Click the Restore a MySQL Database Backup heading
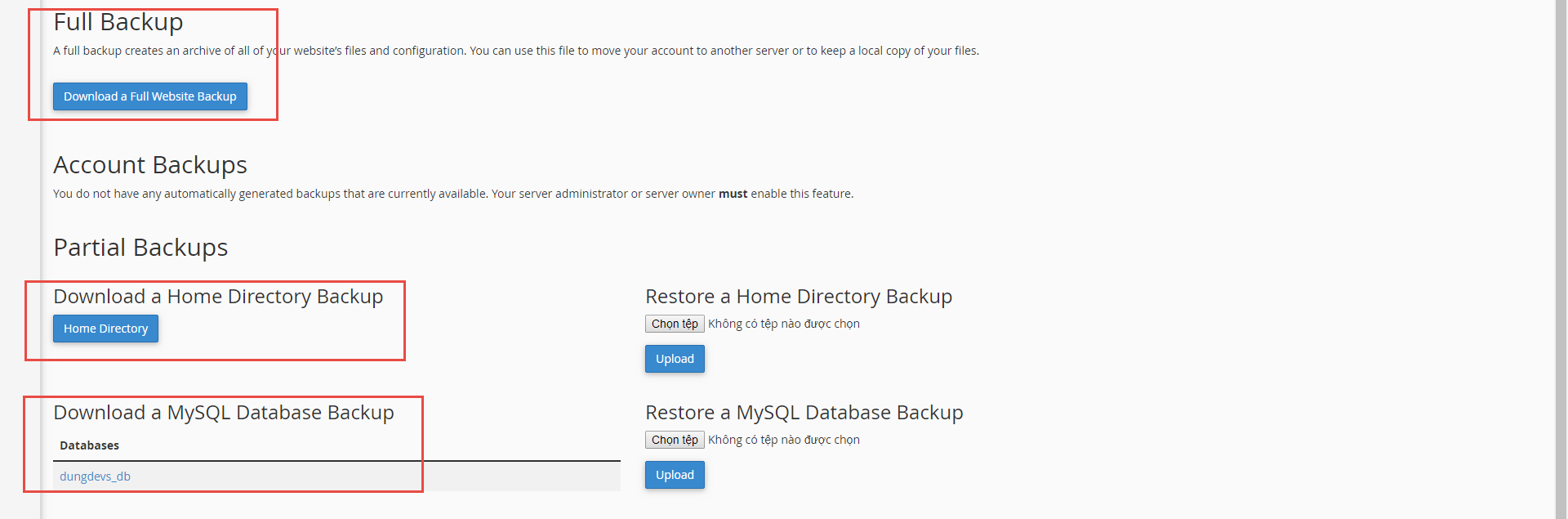The image size is (1568, 519). (804, 413)
